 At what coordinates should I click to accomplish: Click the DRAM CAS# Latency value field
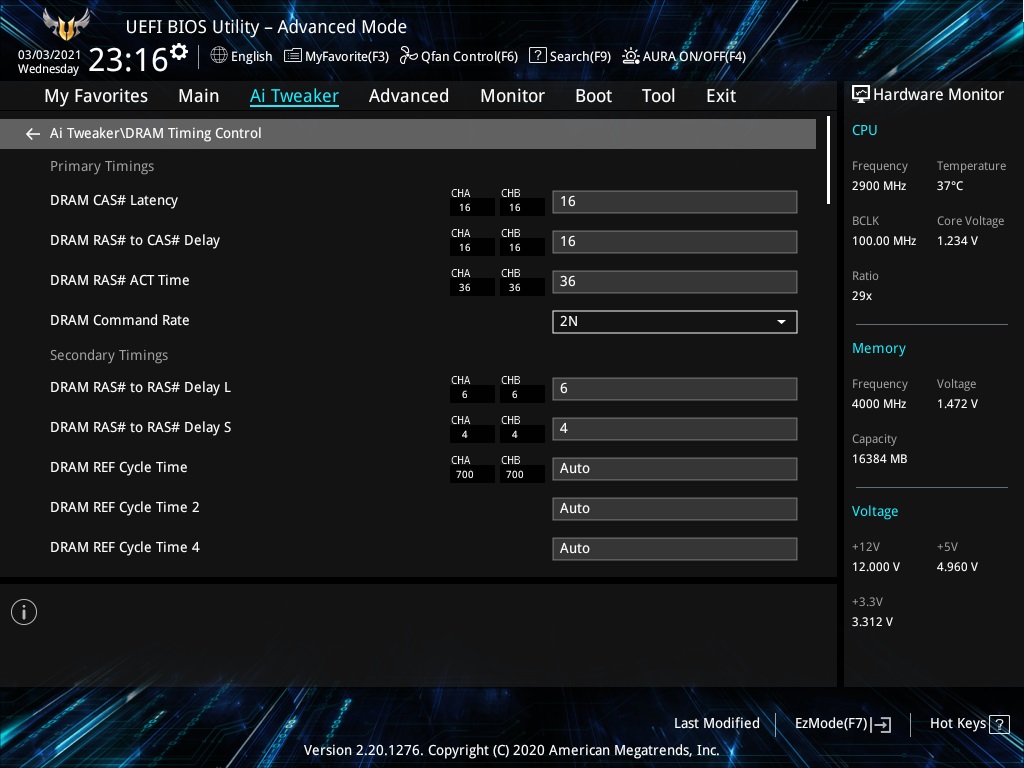tap(675, 202)
